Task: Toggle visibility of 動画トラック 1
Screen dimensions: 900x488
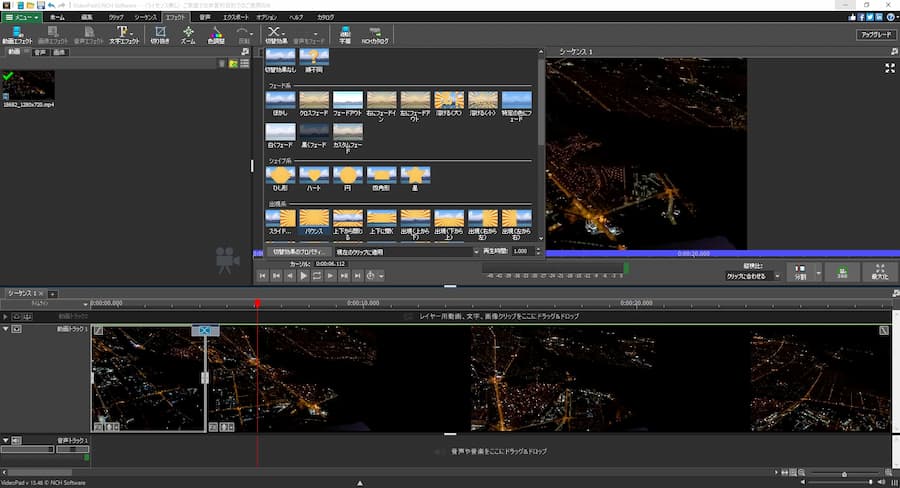Action: tap(16, 329)
